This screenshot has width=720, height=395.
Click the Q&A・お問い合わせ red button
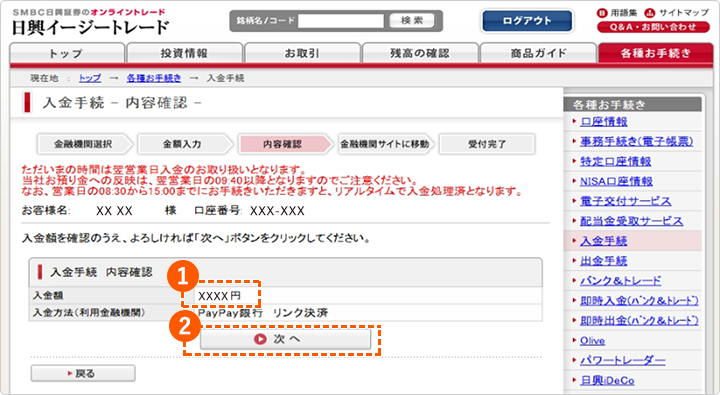653,27
